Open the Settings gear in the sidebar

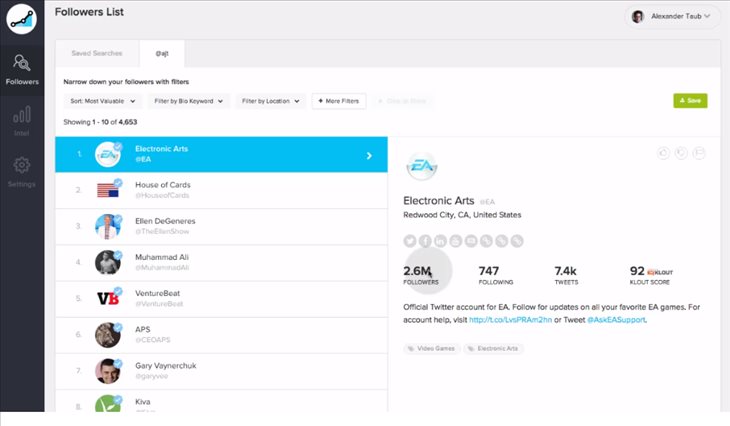(22, 171)
